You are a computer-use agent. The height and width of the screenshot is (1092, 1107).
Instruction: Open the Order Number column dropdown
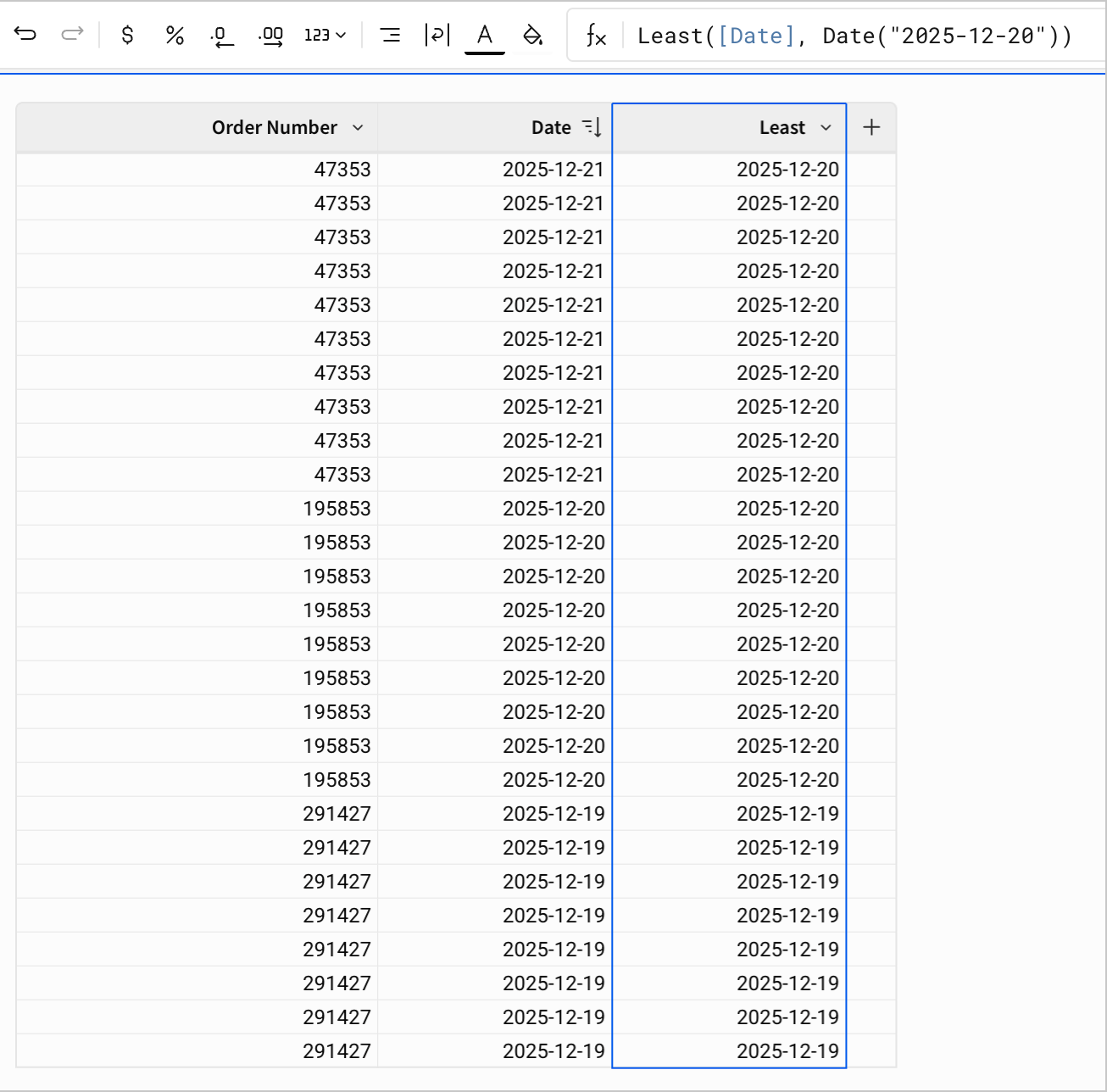click(x=357, y=127)
